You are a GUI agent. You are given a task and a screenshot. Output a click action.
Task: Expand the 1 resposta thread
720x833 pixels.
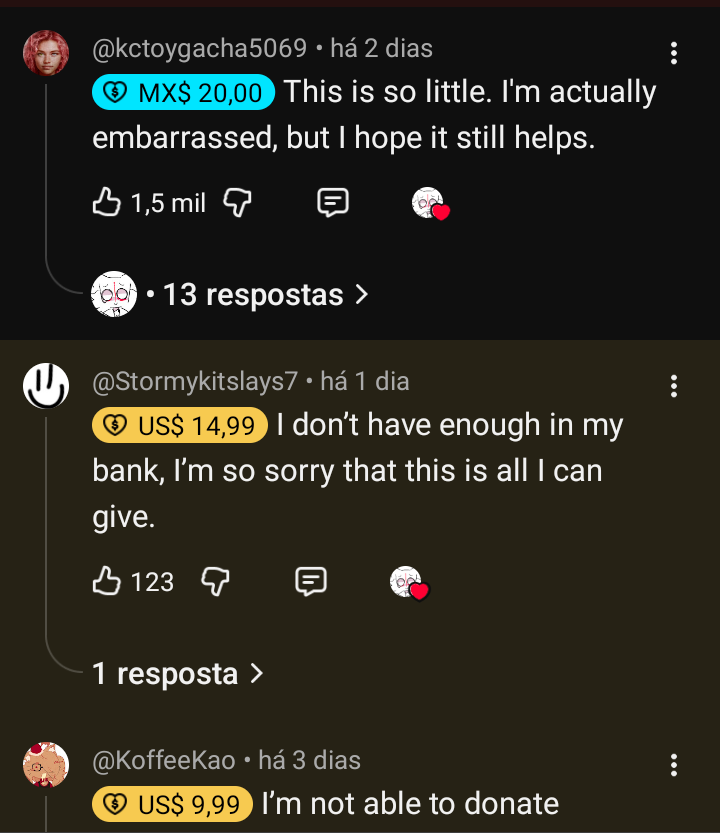pyautogui.click(x=178, y=673)
